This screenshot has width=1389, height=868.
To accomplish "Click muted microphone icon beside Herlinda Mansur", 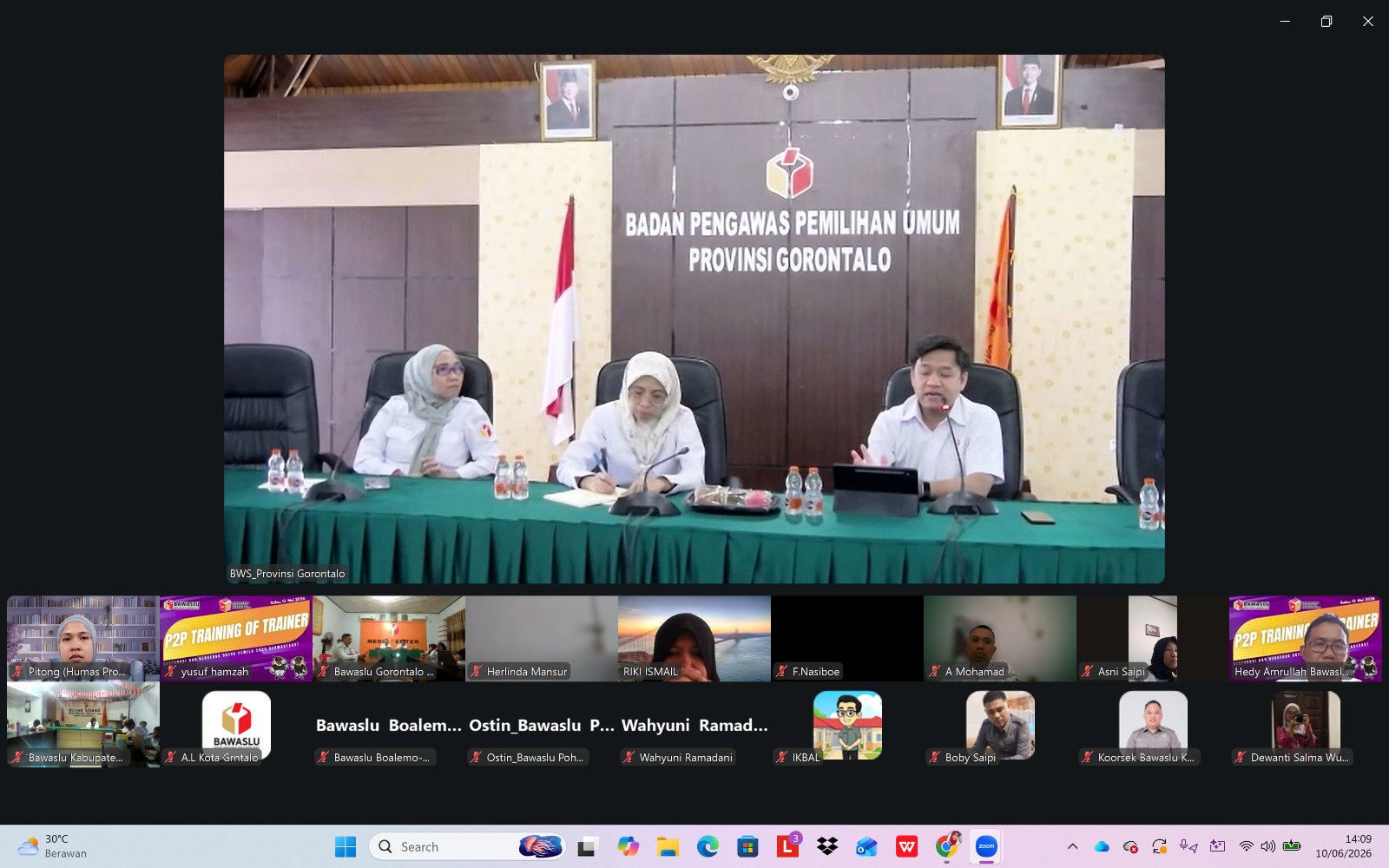I will coord(476,671).
